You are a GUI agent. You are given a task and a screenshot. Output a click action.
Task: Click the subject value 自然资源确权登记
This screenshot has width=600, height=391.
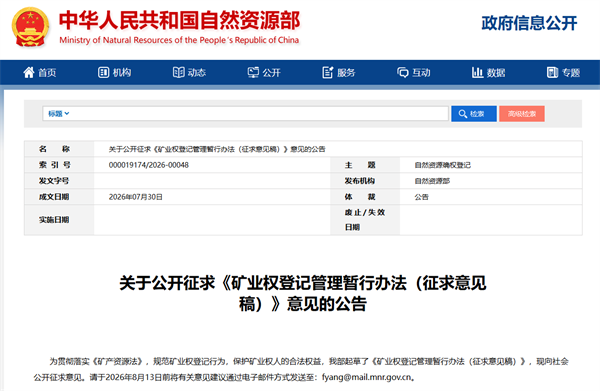[x=442, y=165]
